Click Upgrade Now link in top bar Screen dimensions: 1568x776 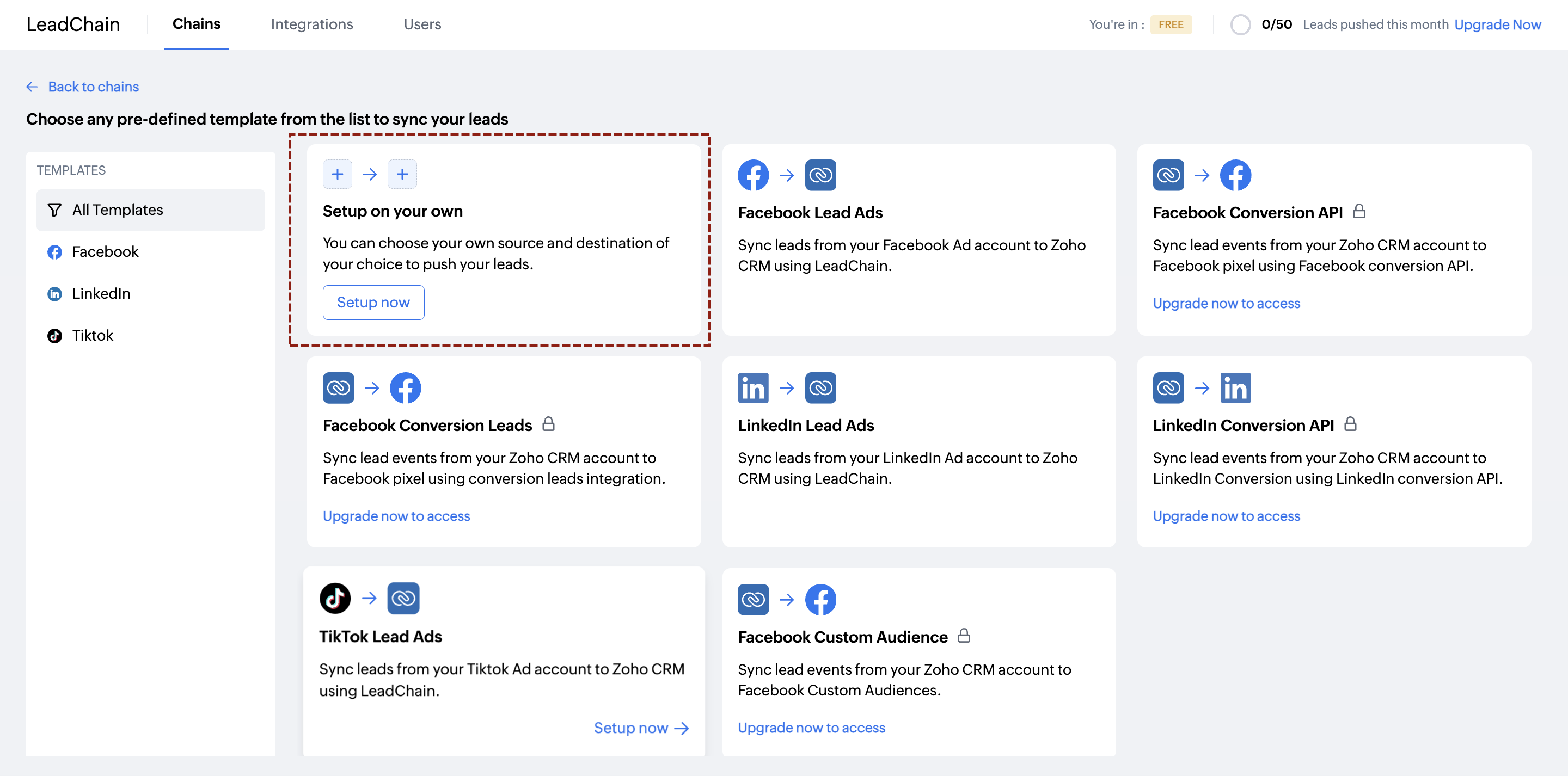(1497, 25)
